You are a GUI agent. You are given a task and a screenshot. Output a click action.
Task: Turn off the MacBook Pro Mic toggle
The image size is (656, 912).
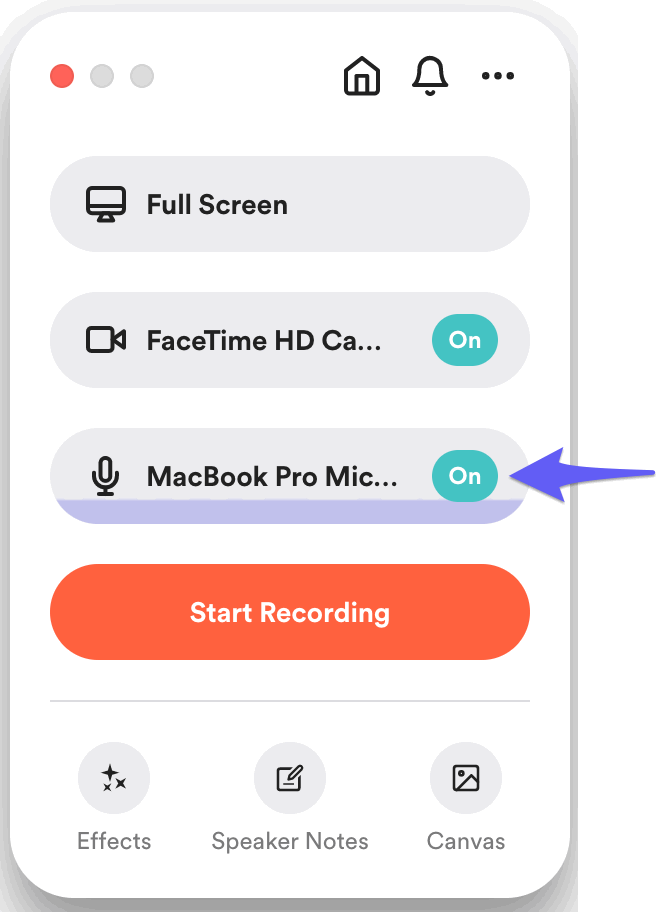pos(465,476)
